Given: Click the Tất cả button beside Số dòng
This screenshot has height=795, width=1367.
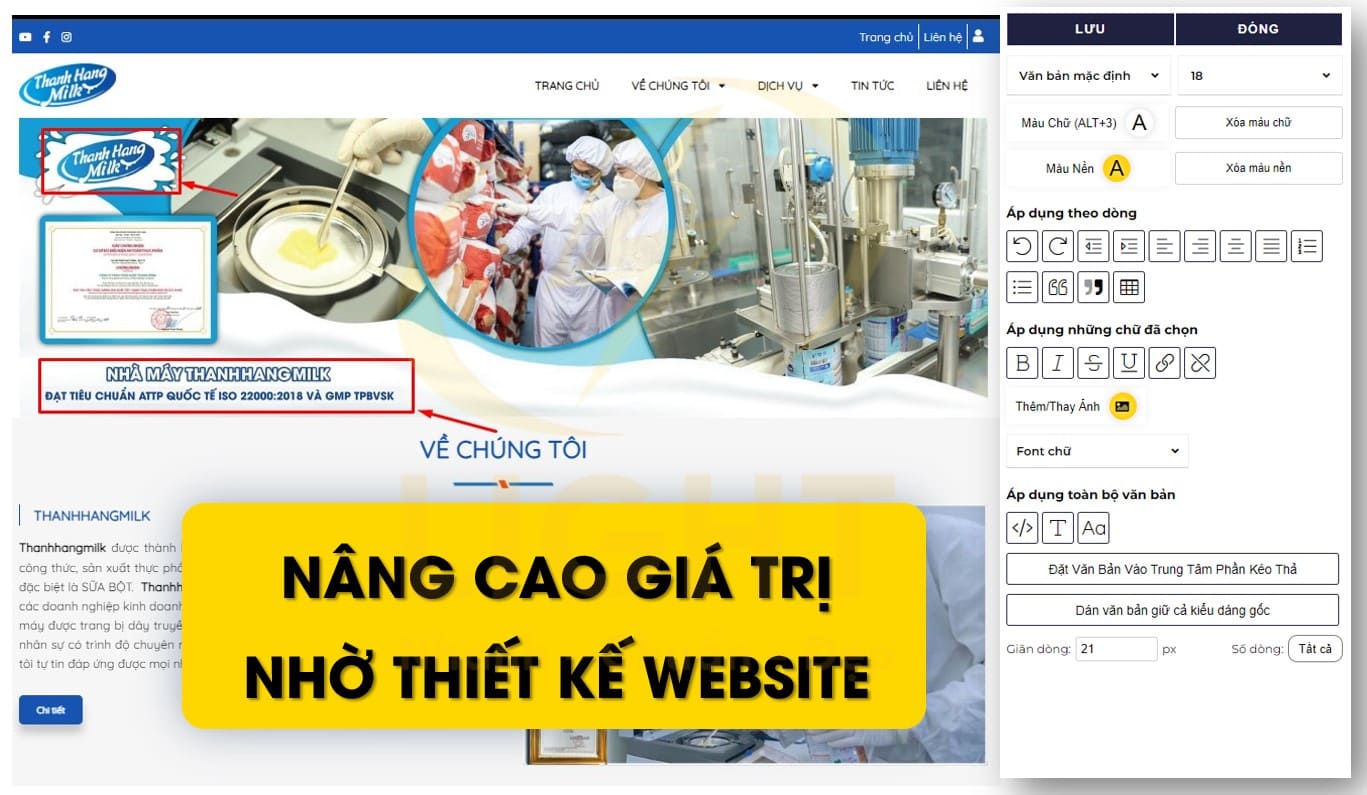Looking at the screenshot, I should (x=1315, y=649).
